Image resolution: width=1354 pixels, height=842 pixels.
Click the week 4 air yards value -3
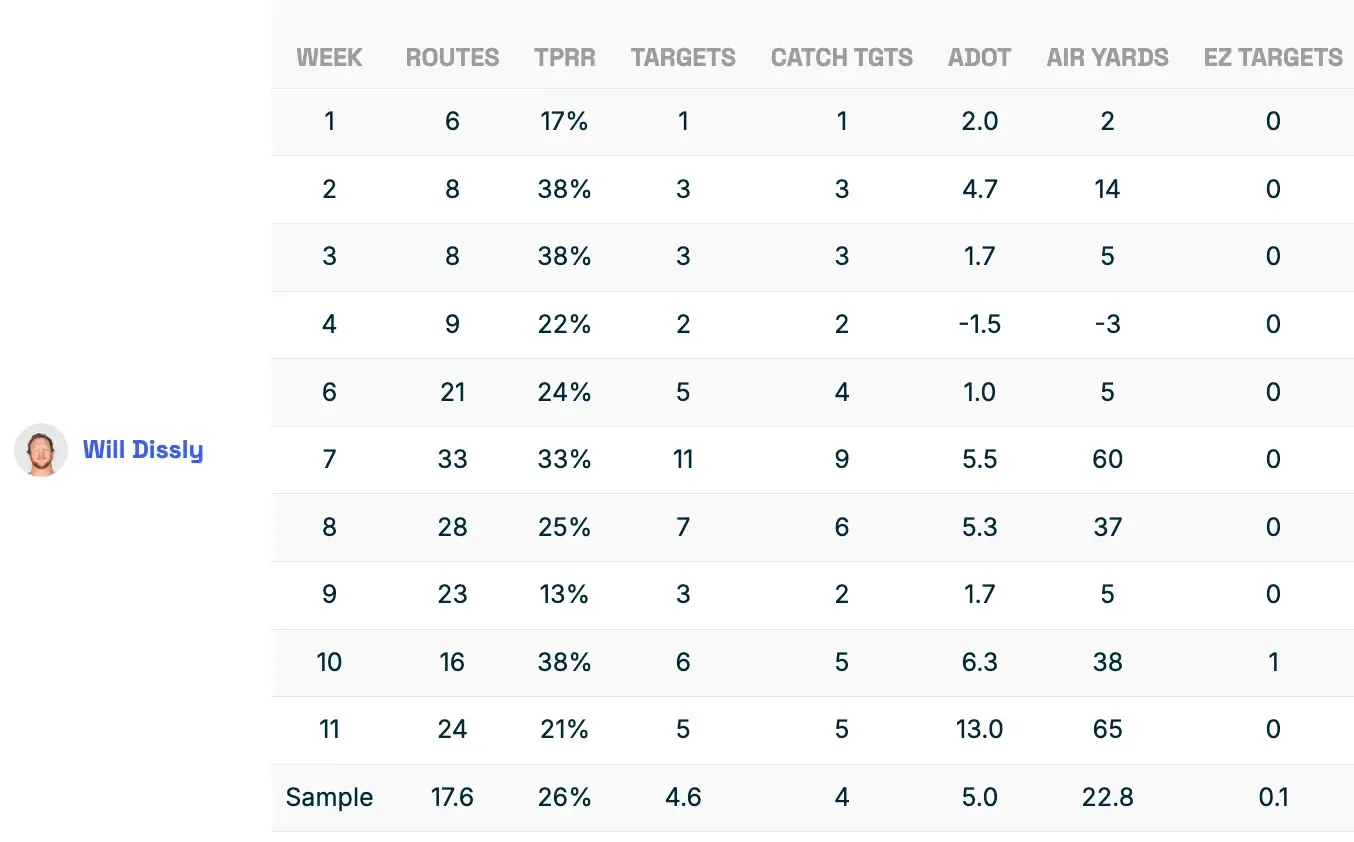tap(1107, 325)
